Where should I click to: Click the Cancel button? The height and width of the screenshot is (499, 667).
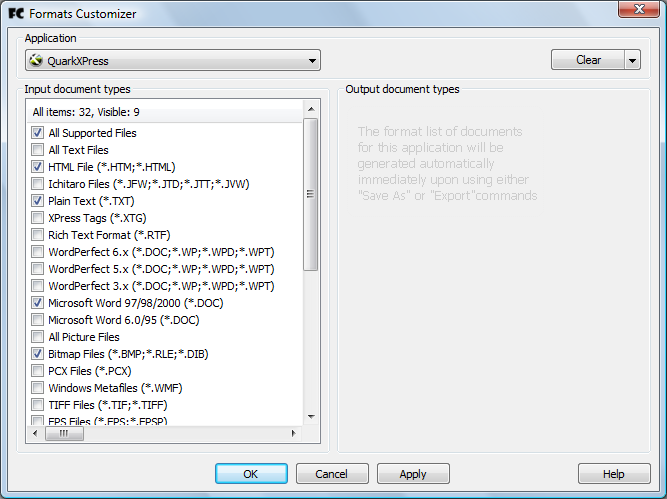(x=333, y=474)
